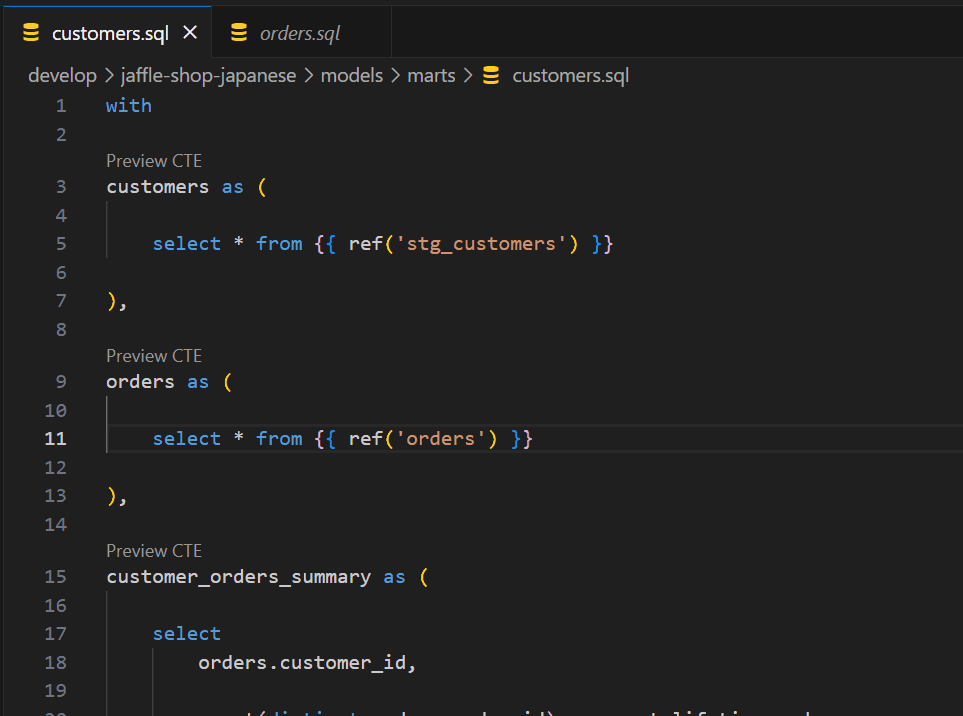Click the closing parenthesis on line 7
This screenshot has width=963, height=716.
(112, 301)
